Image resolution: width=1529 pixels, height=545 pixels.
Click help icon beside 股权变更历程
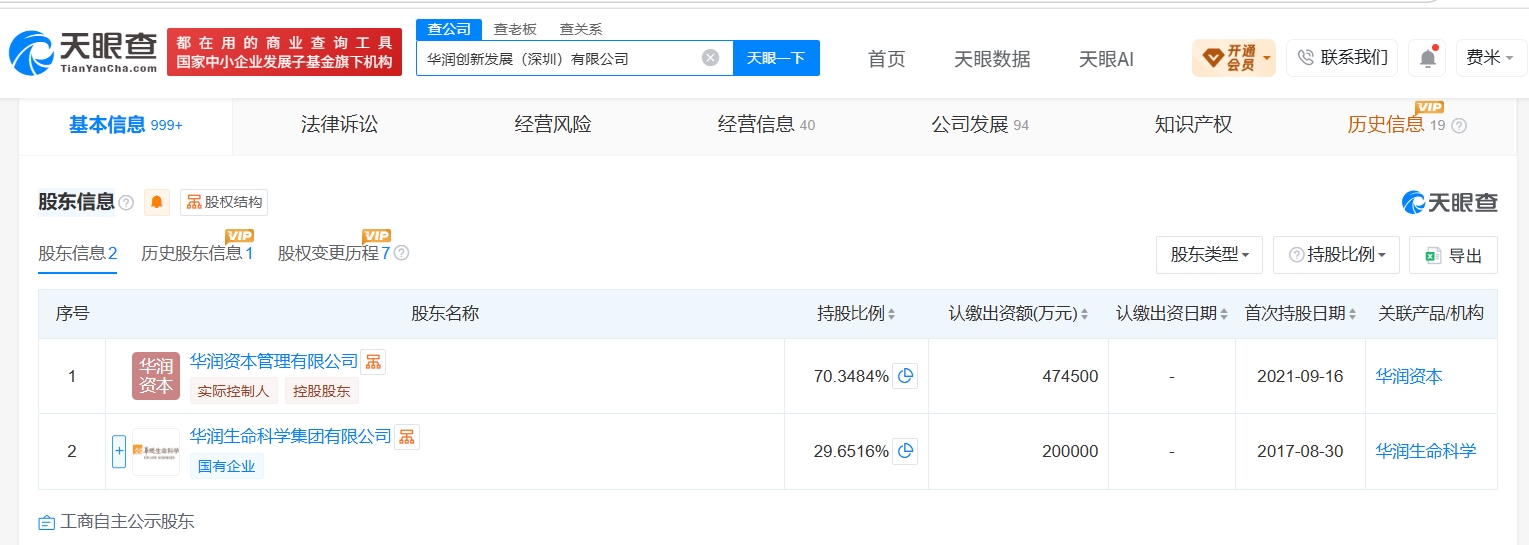point(402,253)
